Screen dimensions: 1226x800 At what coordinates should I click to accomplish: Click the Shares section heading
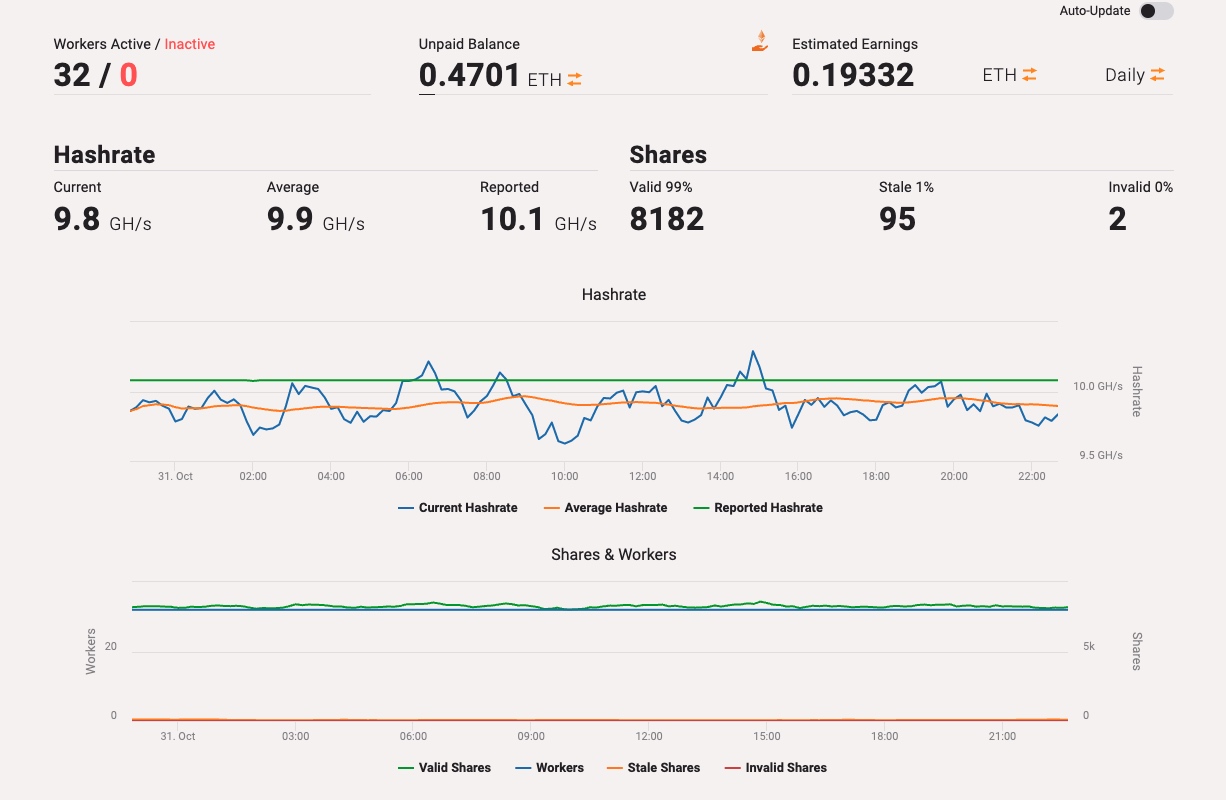668,155
